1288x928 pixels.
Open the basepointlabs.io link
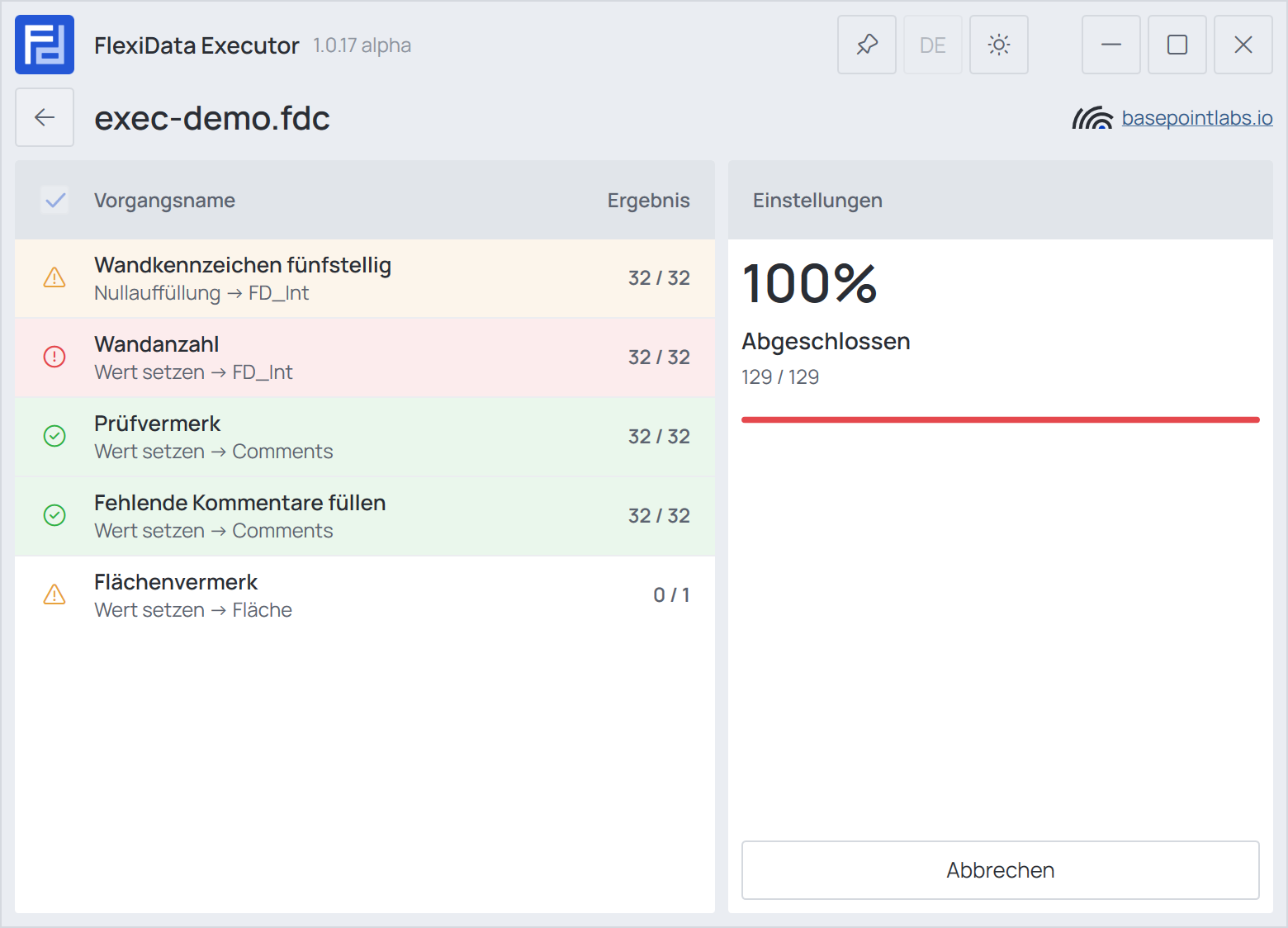(x=1197, y=118)
